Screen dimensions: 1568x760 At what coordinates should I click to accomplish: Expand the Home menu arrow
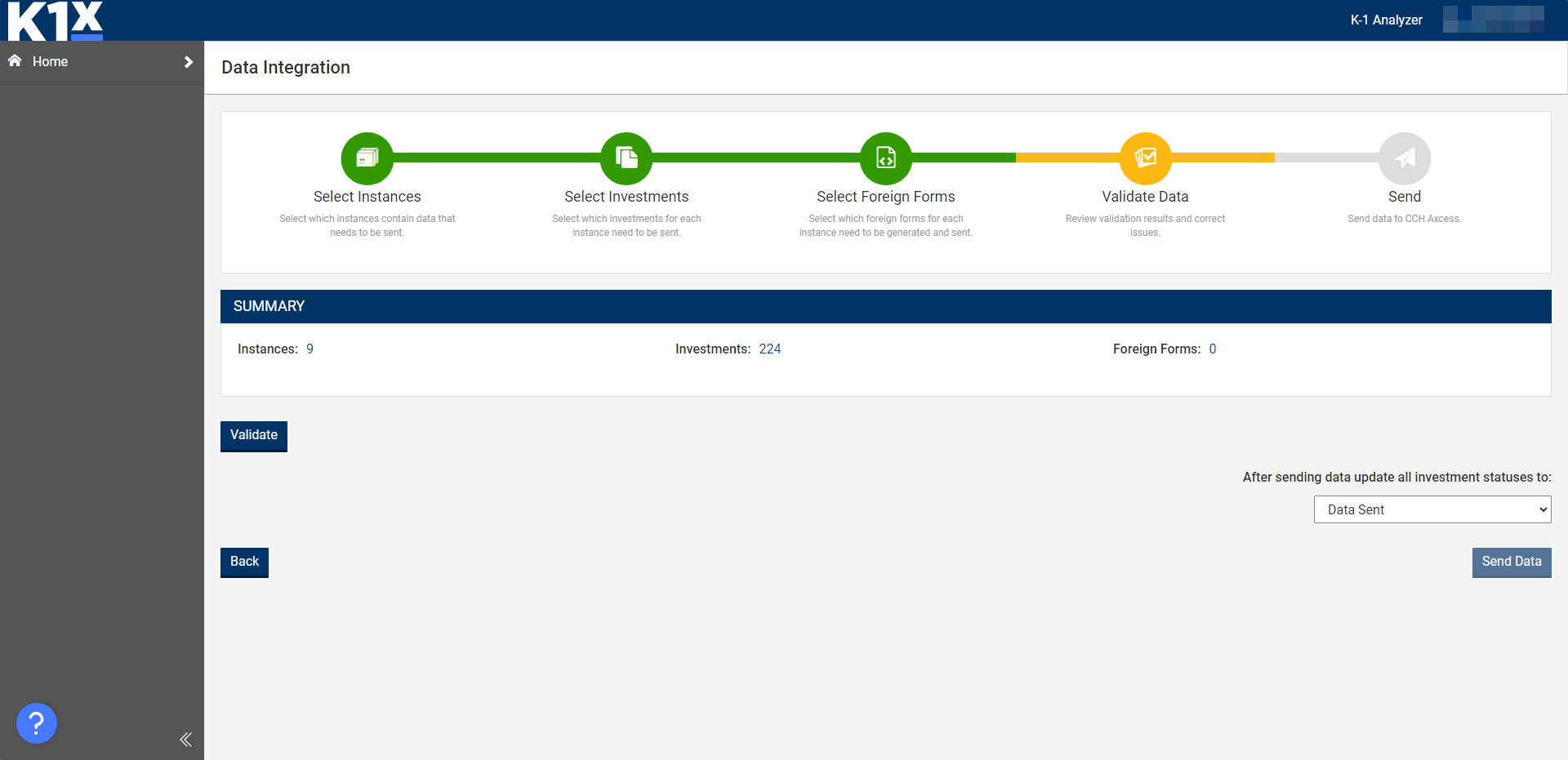(189, 62)
